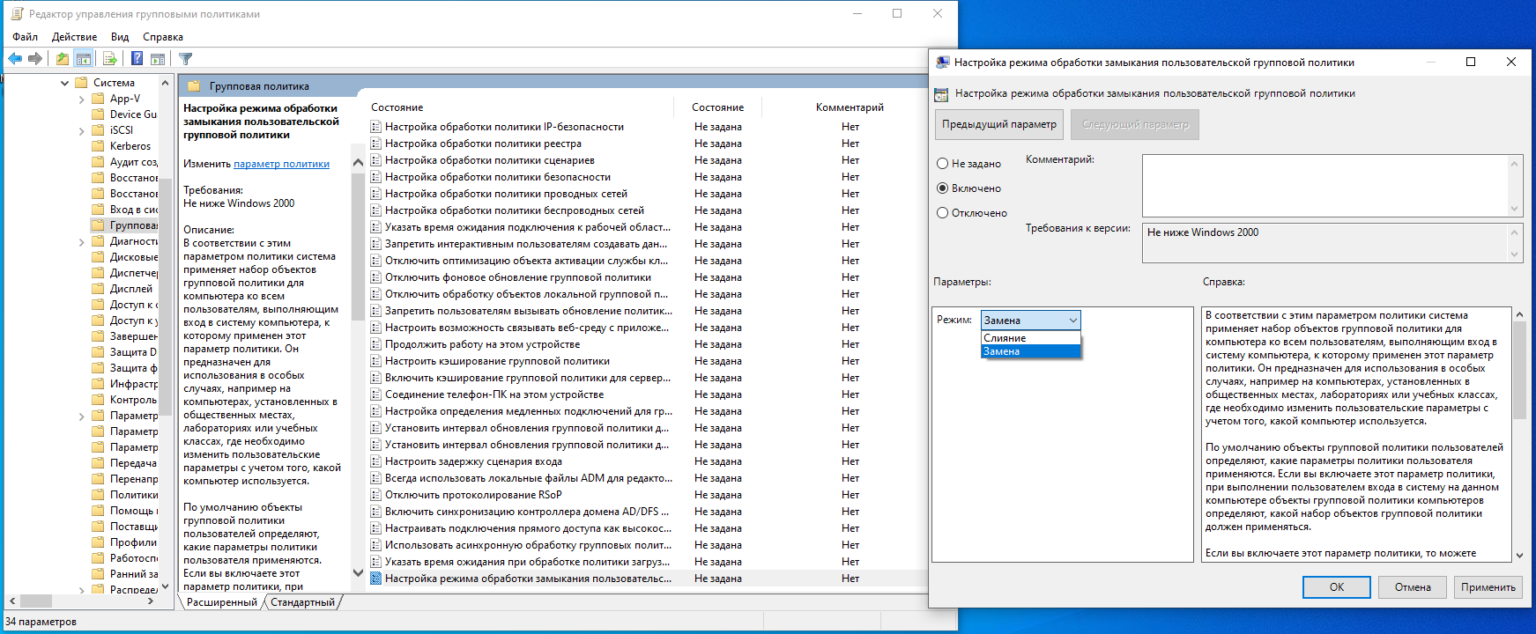Click icon of политики проводных сетей setting
Image resolution: width=1536 pixels, height=634 pixels.
point(376,194)
